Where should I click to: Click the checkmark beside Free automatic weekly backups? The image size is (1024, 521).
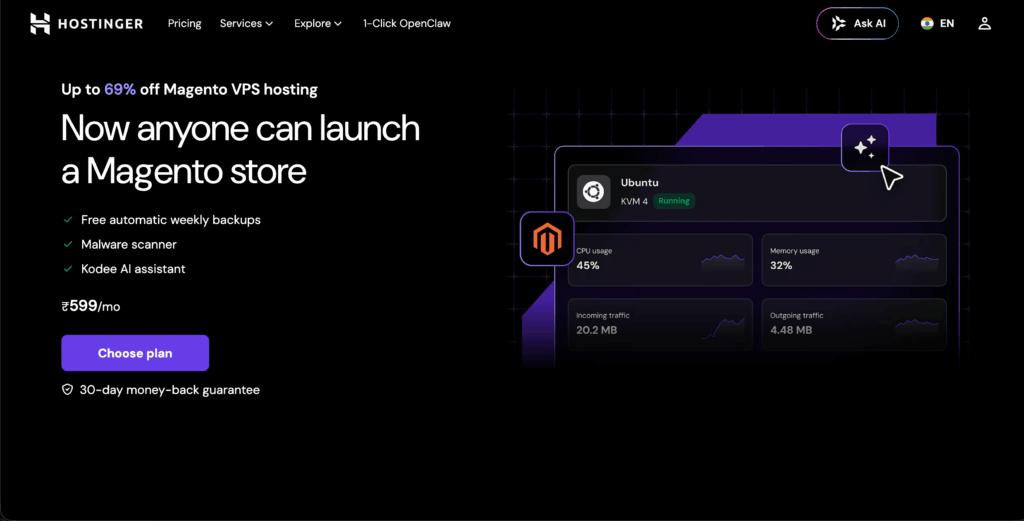pos(68,220)
